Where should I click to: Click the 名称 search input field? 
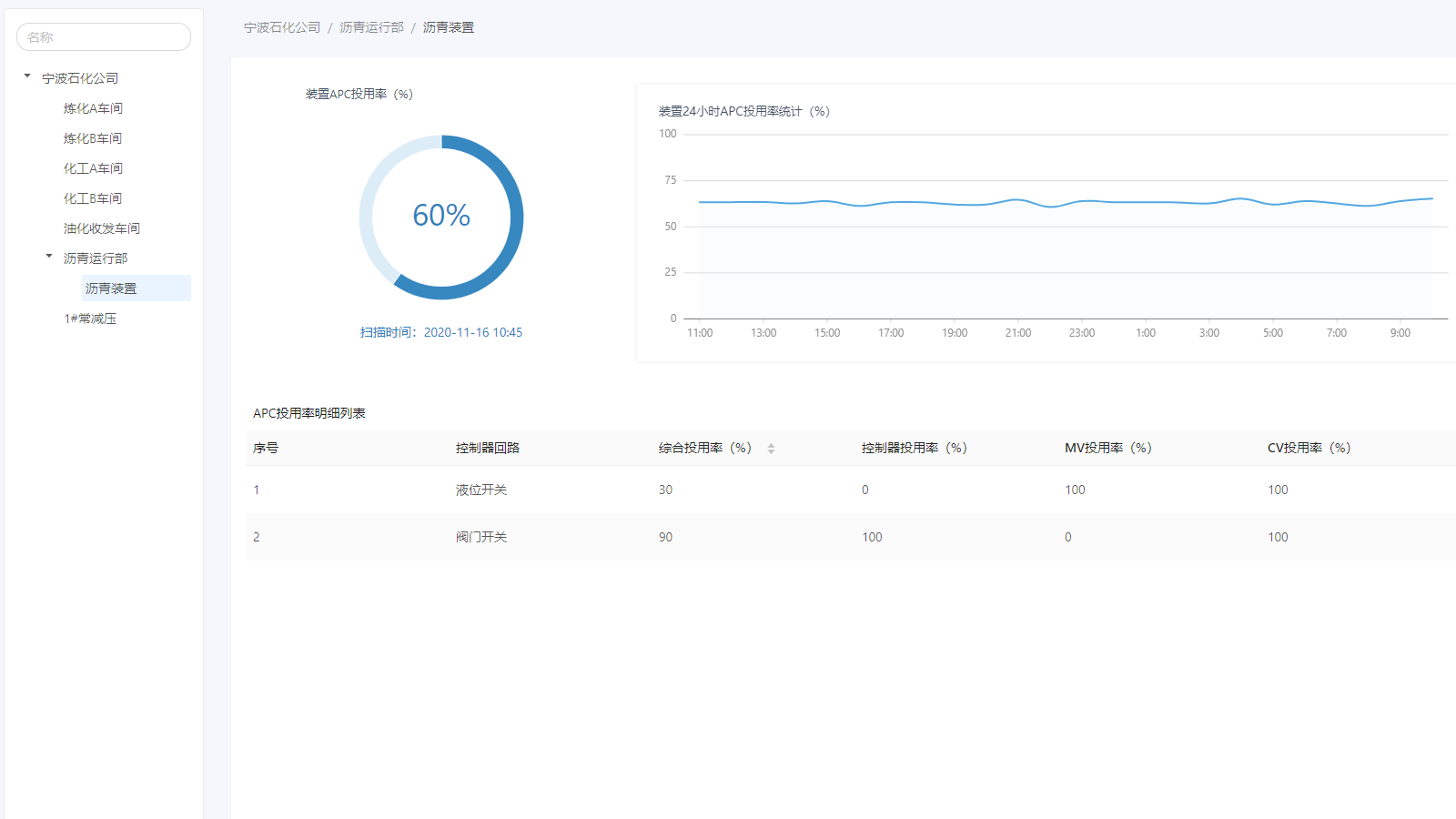pos(104,37)
